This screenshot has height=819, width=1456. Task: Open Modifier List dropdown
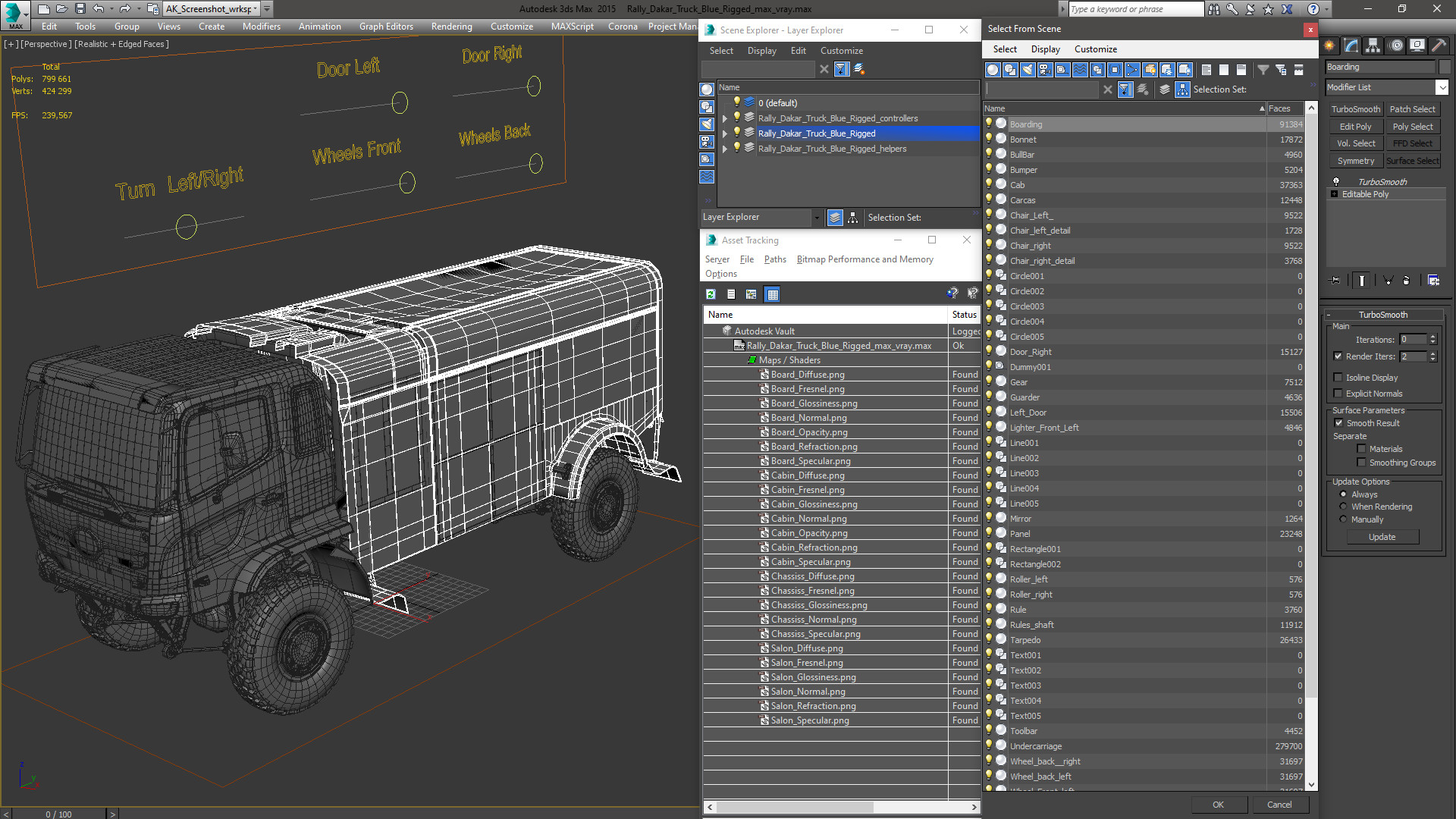pos(1442,87)
